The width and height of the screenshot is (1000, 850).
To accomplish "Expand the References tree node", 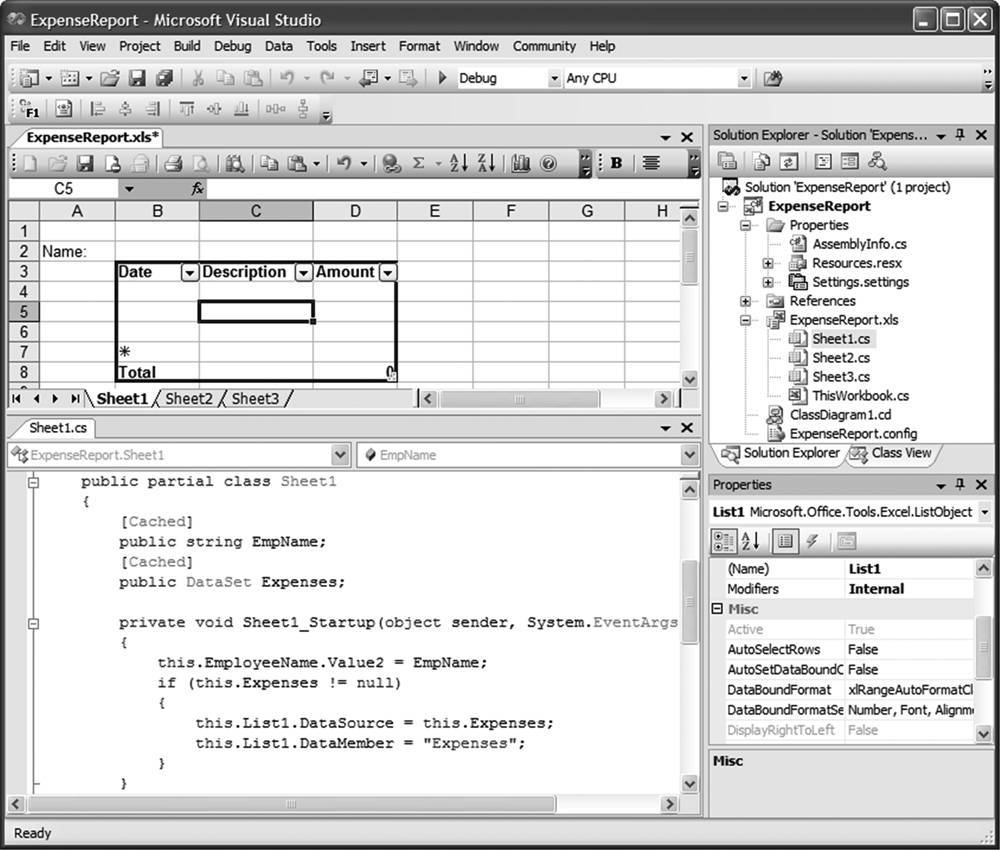I will point(745,301).
